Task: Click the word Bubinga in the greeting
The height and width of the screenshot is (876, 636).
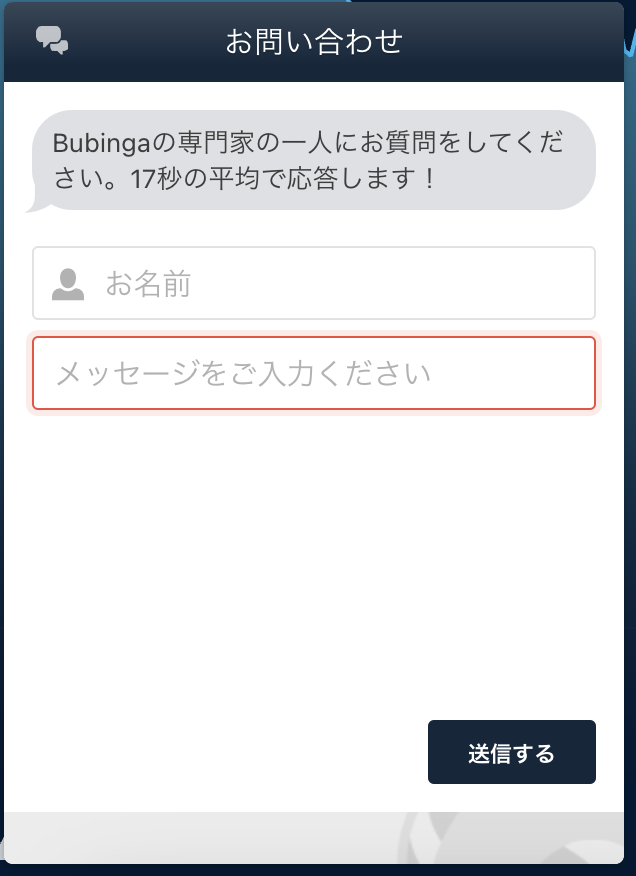Action: pos(102,144)
